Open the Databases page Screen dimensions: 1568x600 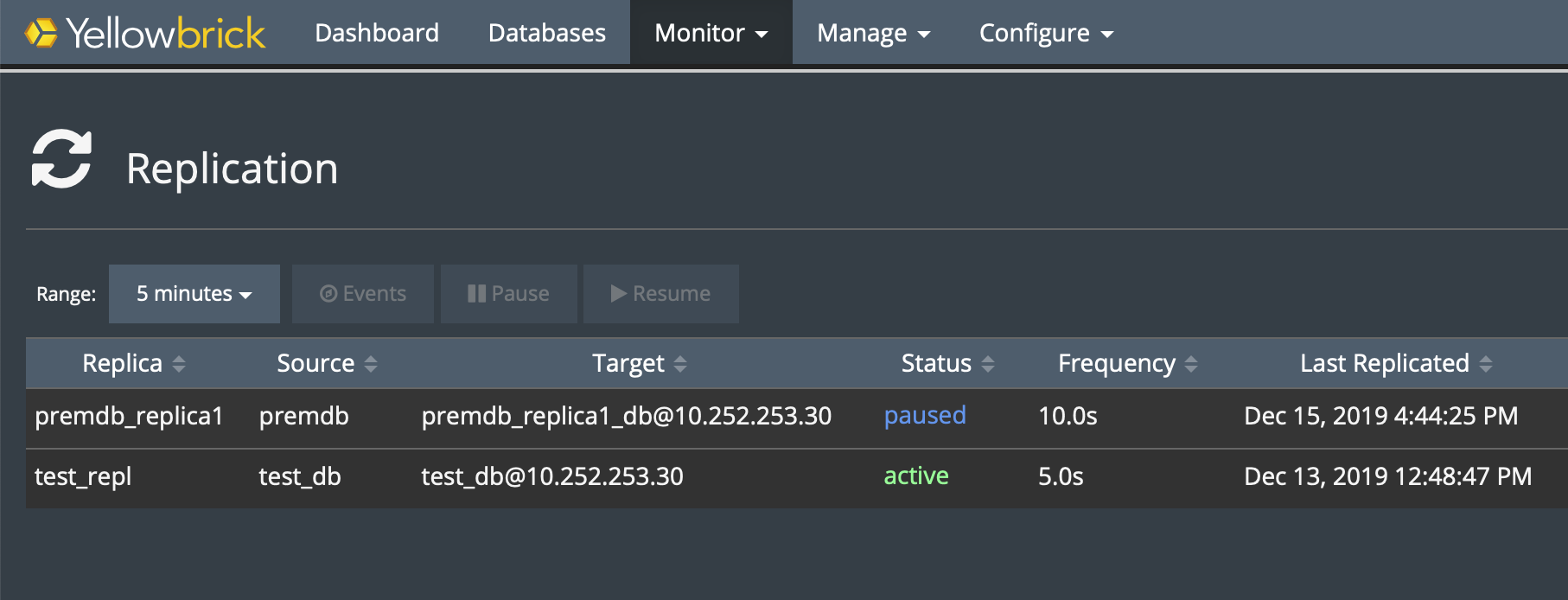tap(546, 33)
